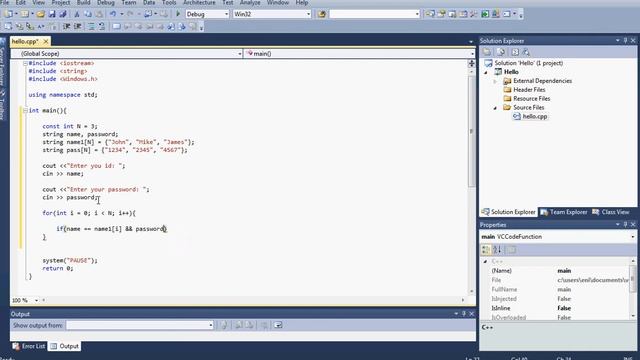
Task: Click the Open File folder icon
Action: (40, 14)
